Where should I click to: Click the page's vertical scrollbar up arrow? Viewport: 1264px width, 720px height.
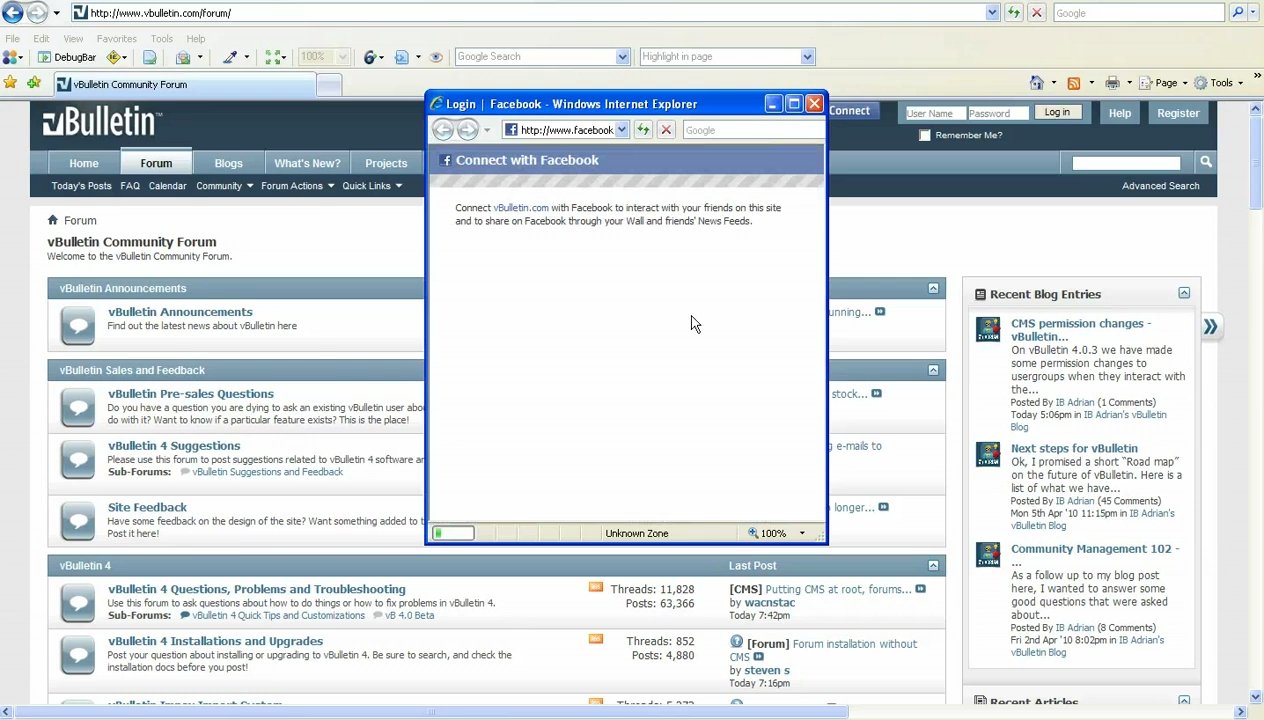1255,108
